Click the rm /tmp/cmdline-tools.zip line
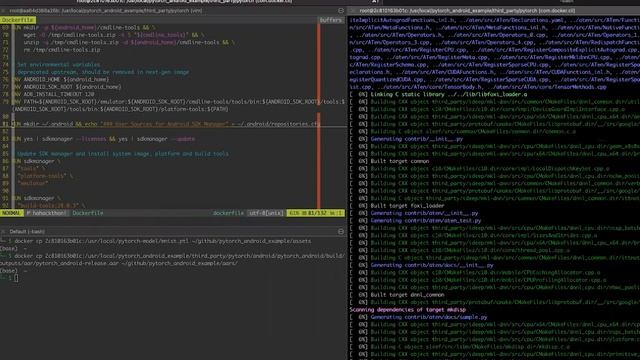 [x=62, y=49]
